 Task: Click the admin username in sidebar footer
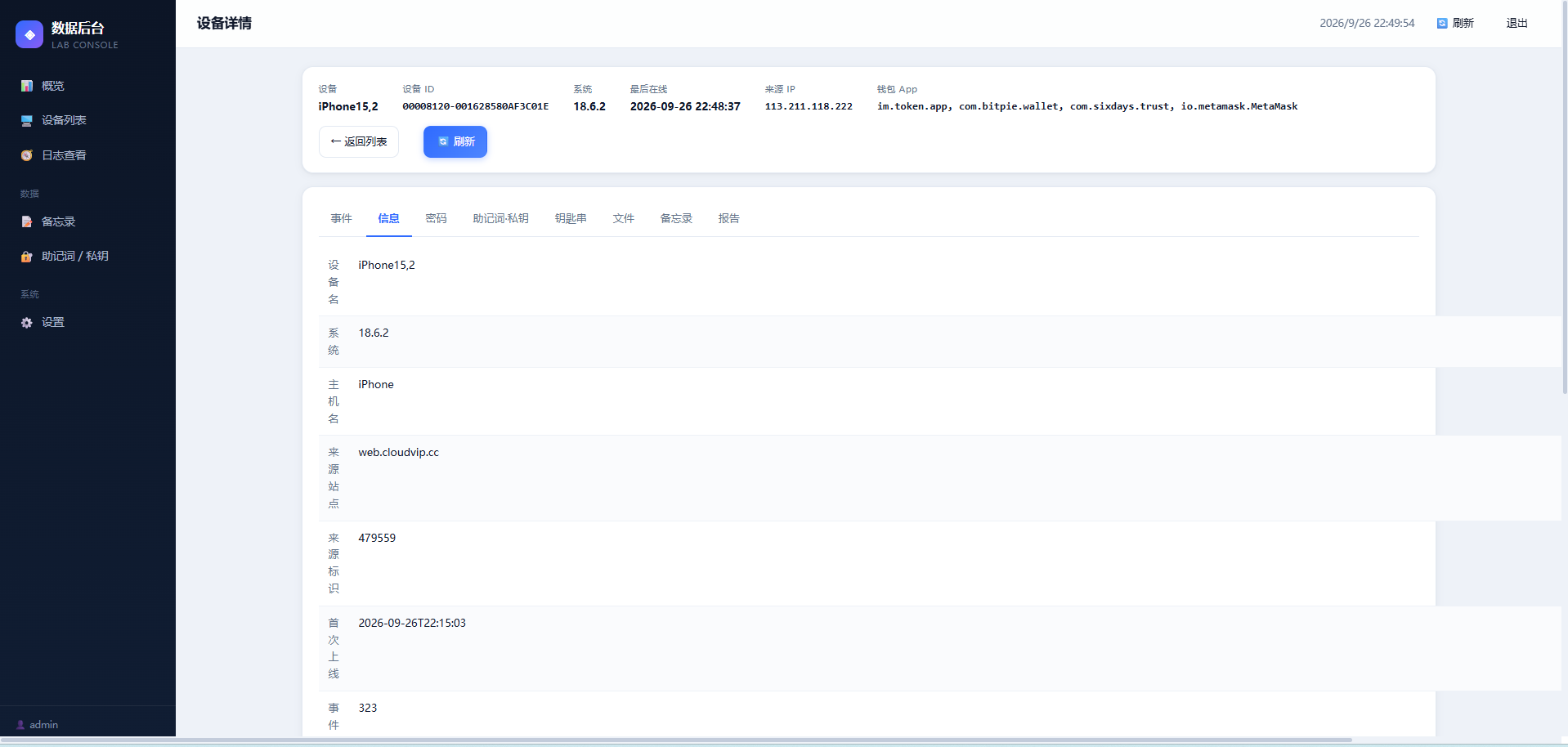[x=44, y=725]
